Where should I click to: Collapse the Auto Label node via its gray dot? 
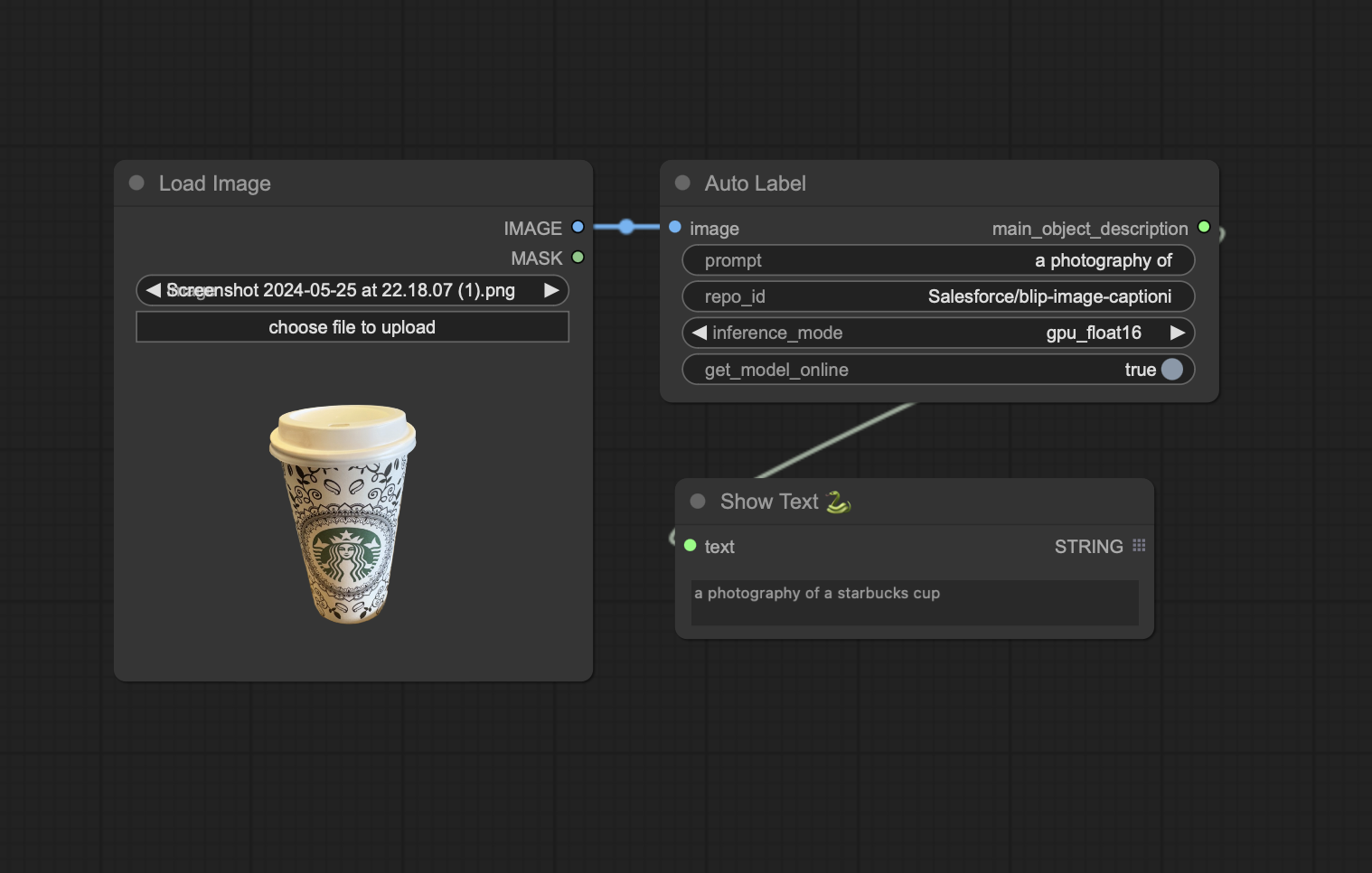pyautogui.click(x=682, y=183)
